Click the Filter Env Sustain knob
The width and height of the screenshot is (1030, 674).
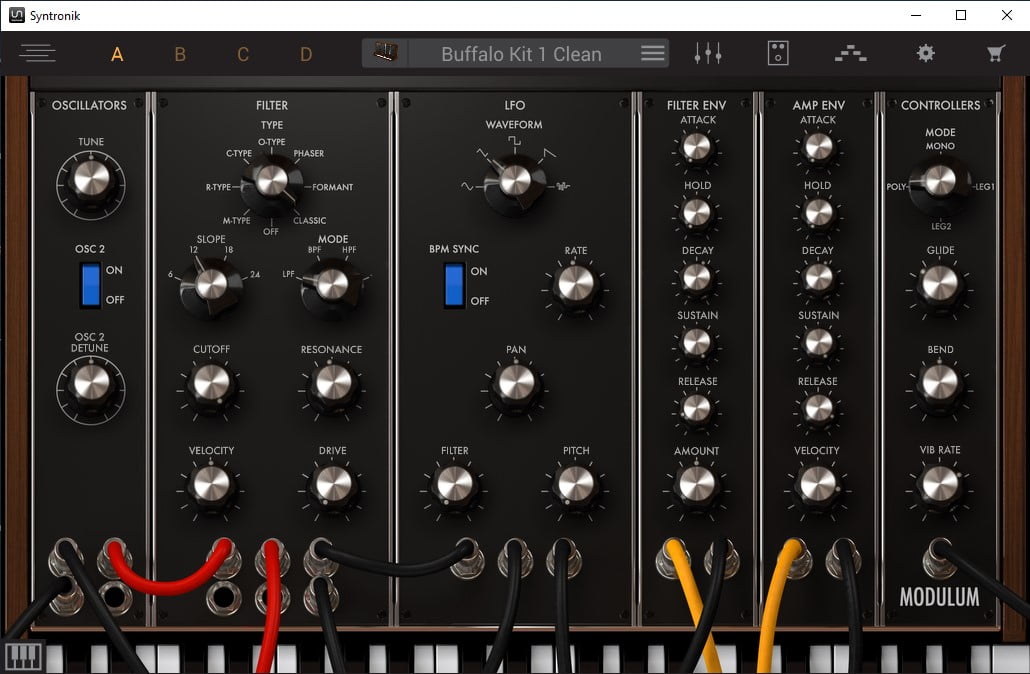tap(696, 342)
